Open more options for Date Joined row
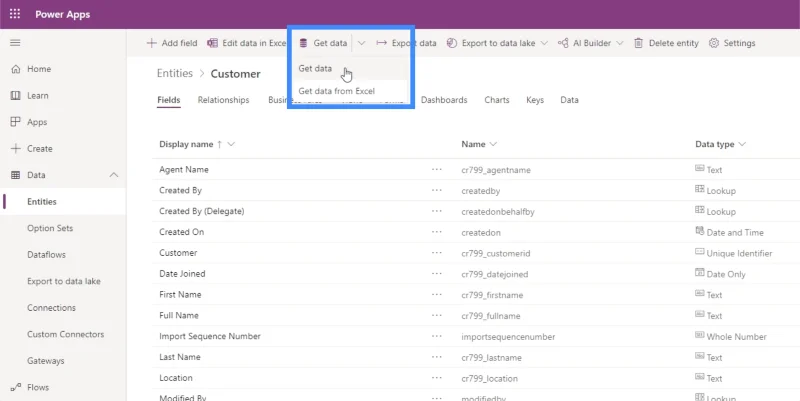This screenshot has height=401, width=800. (437, 274)
